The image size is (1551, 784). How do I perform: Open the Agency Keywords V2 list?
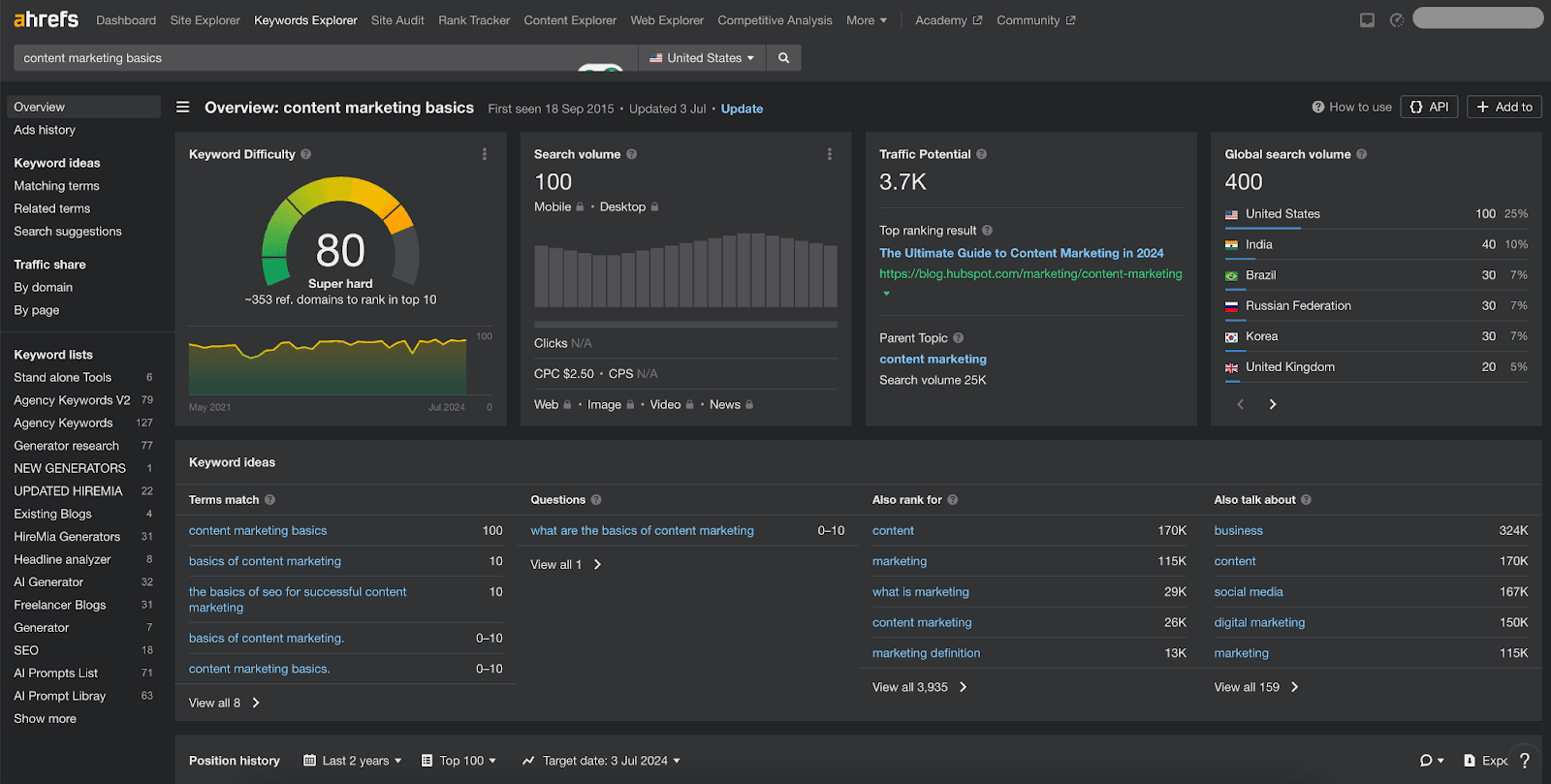[x=72, y=400]
